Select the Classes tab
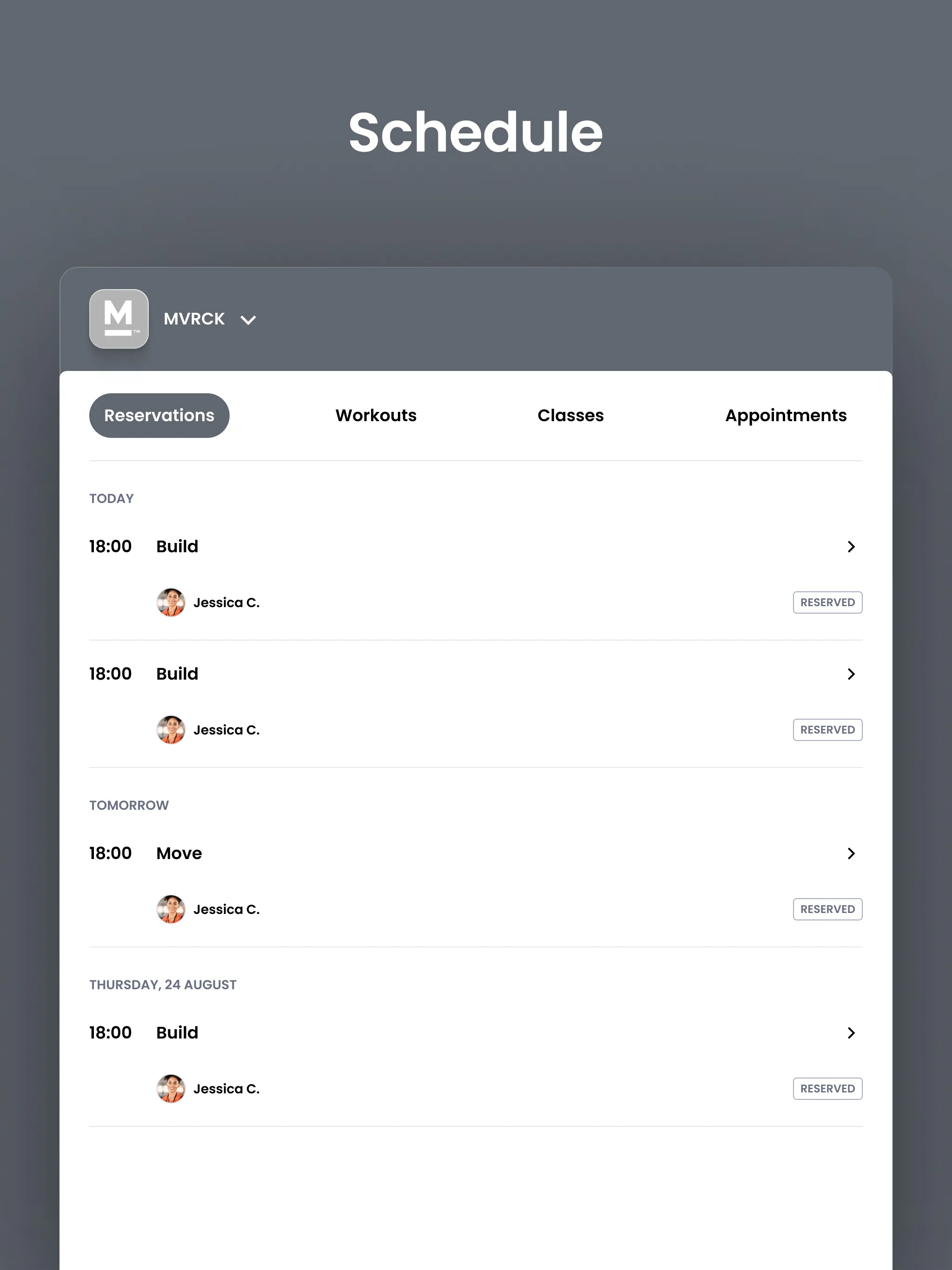 [571, 415]
